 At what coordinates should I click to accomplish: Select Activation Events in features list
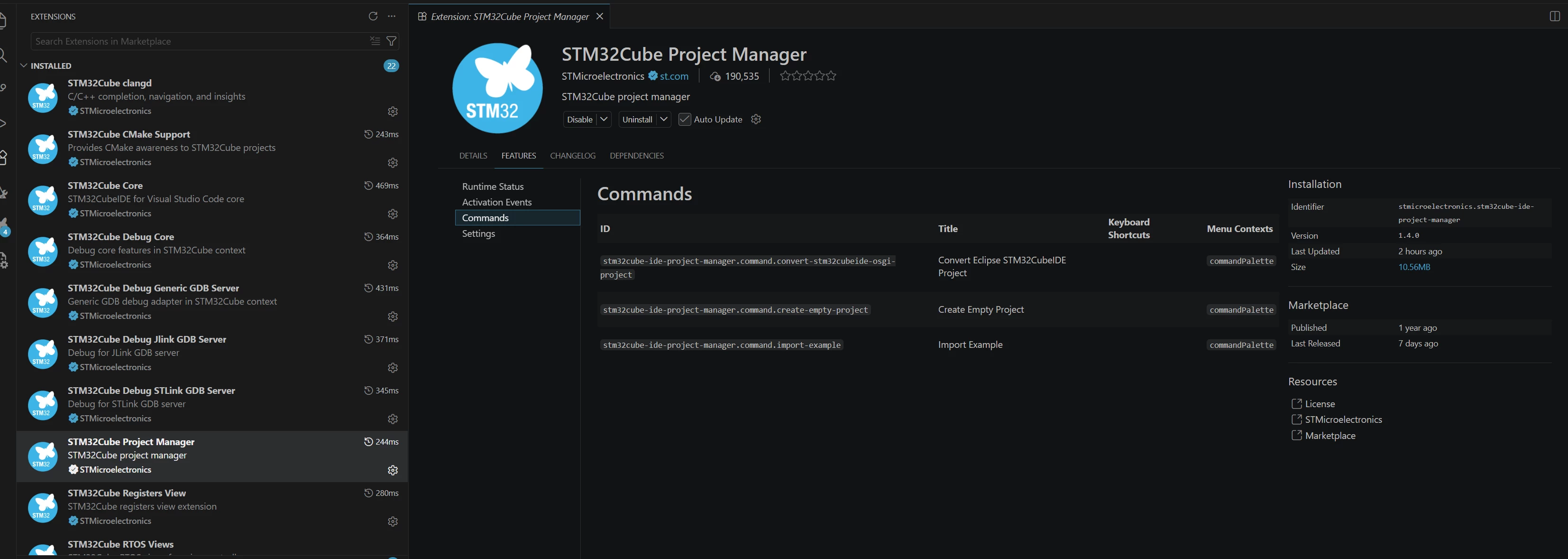click(517, 202)
